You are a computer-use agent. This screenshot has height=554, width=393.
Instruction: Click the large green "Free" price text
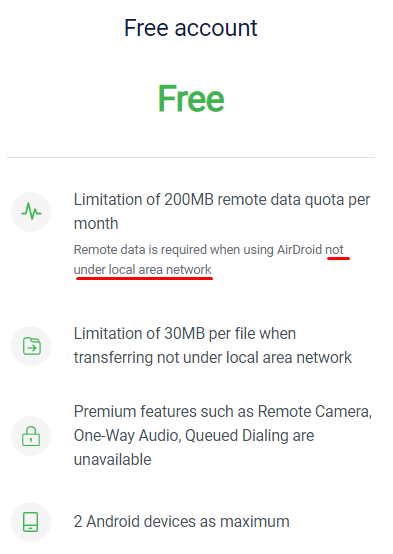(191, 99)
